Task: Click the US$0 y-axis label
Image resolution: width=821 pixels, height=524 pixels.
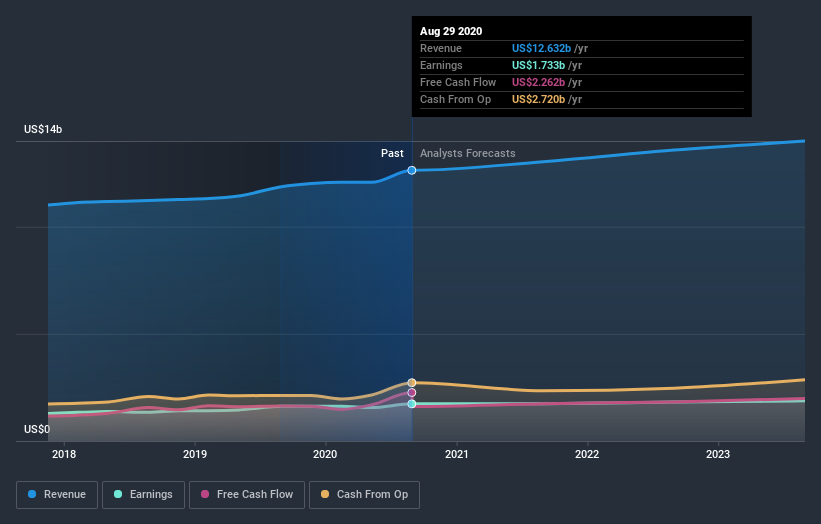Action: point(37,429)
